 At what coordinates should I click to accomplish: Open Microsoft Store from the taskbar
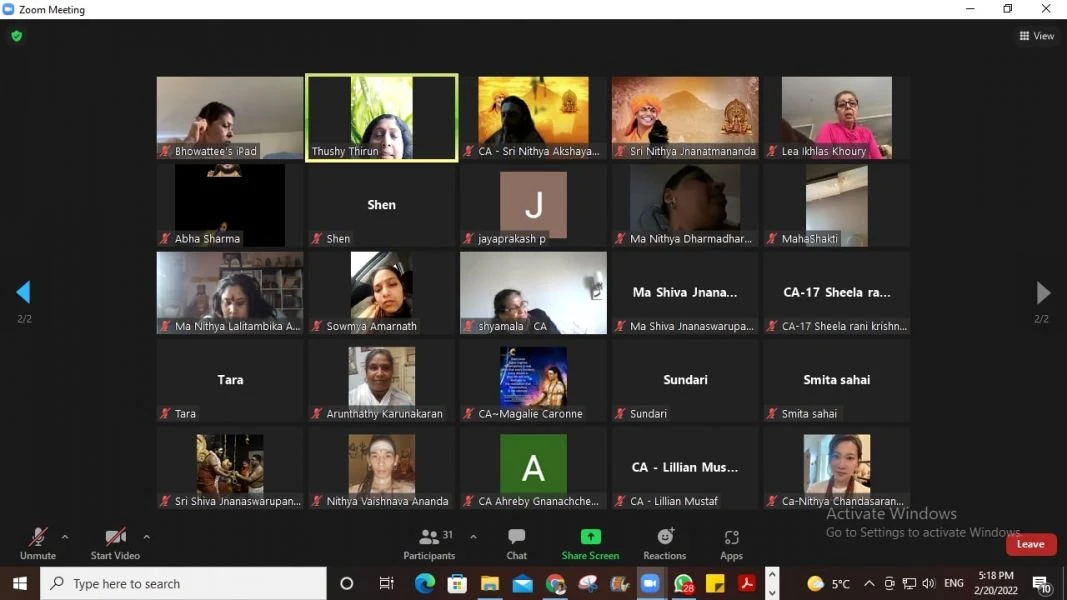(x=457, y=584)
